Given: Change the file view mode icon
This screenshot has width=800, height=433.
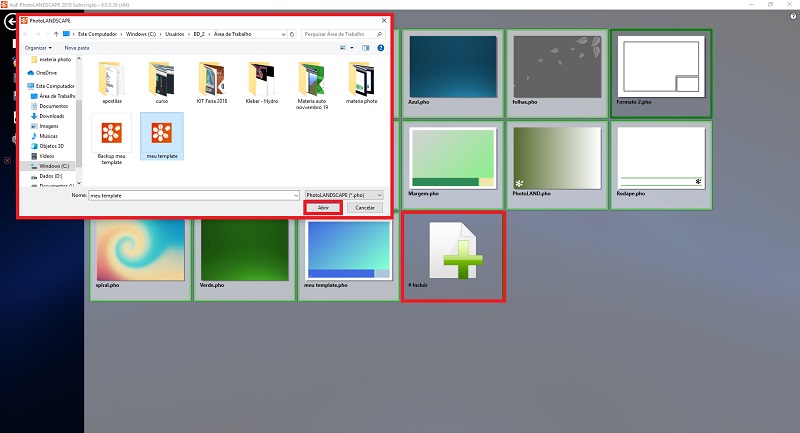Looking at the screenshot, I should pos(343,48).
